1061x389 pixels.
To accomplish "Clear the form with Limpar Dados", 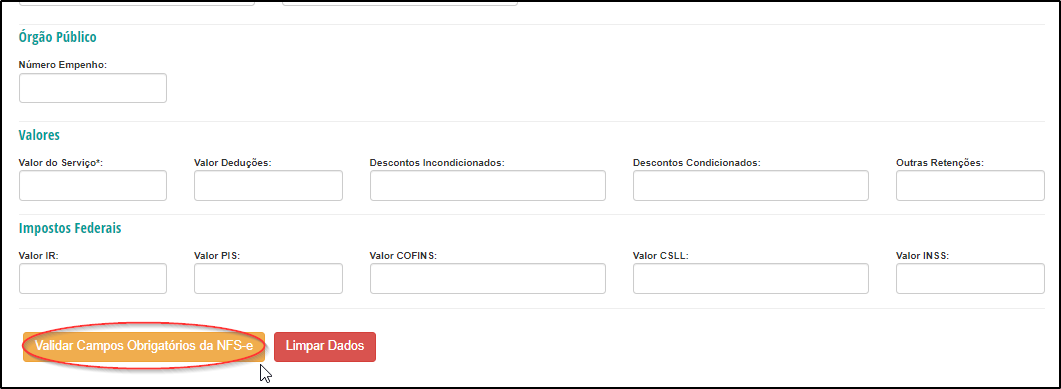I will click(325, 346).
